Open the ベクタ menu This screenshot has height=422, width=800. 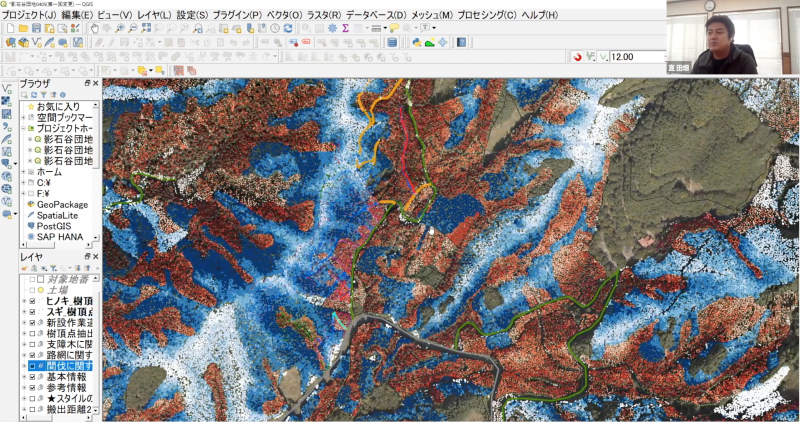(284, 15)
